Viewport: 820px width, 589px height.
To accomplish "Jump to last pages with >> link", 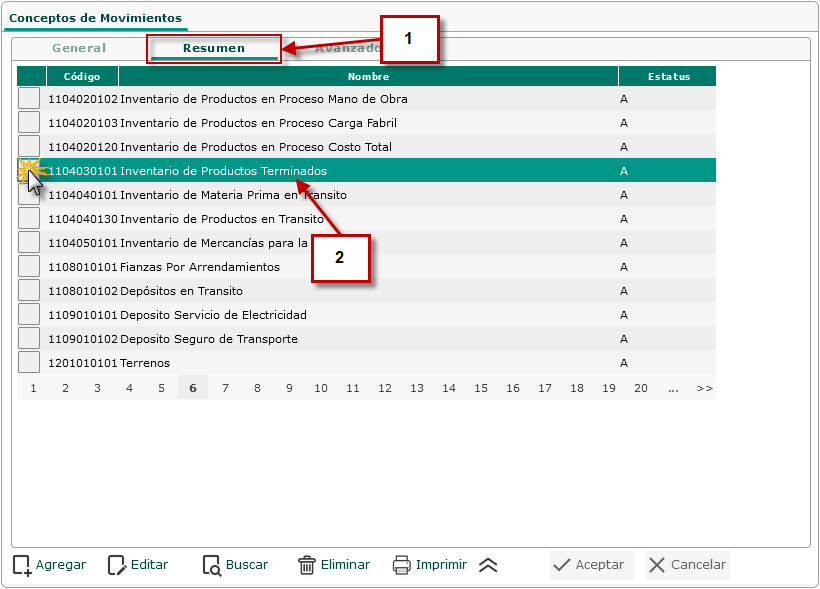I will coord(704,388).
